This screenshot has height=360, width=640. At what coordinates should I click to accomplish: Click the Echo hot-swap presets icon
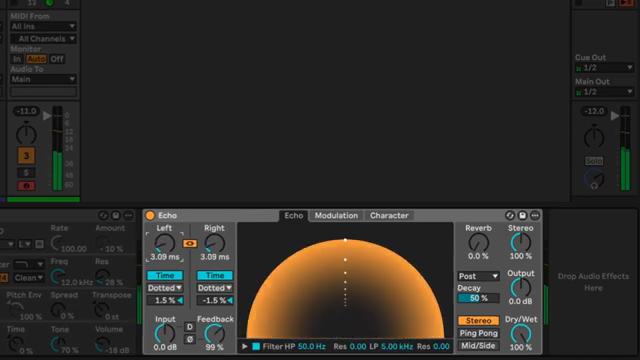pos(510,216)
